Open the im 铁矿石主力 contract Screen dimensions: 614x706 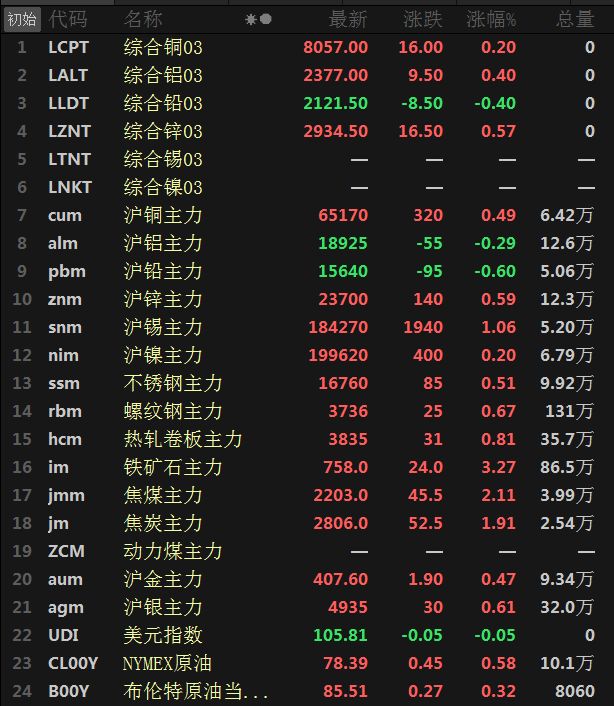307,467
